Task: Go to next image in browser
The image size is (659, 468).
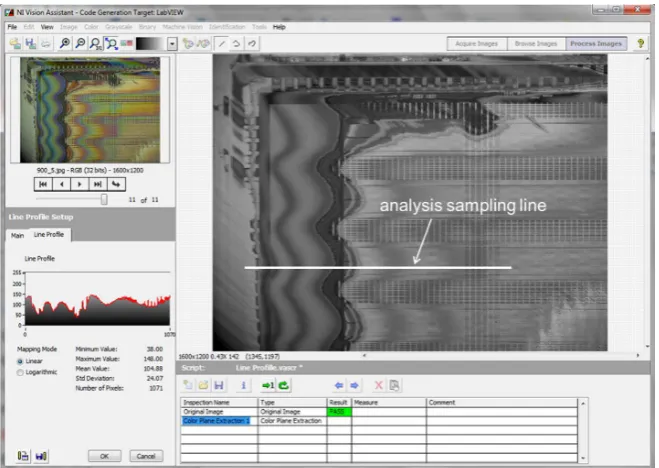Action: (79, 184)
